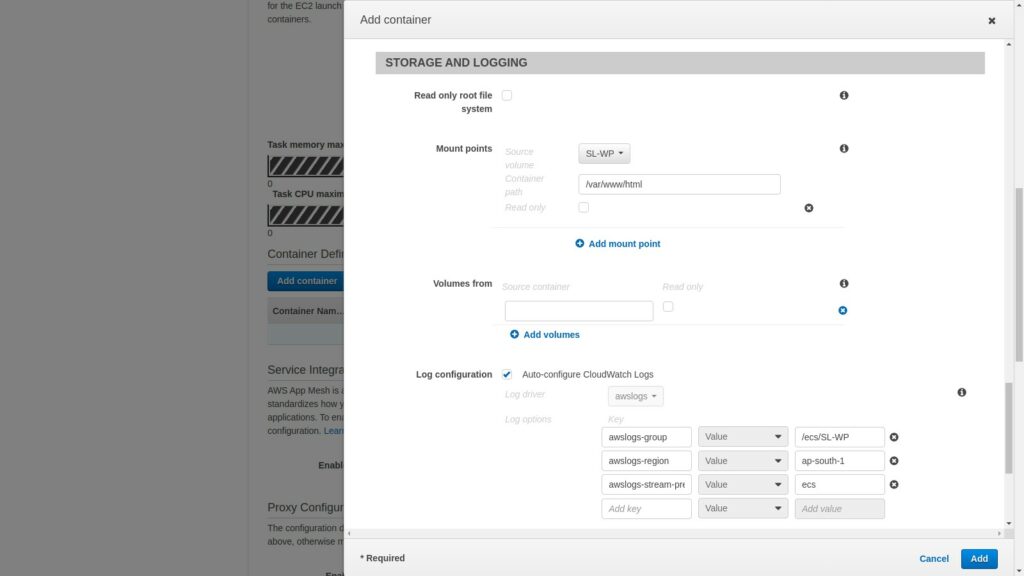Image resolution: width=1024 pixels, height=576 pixels.
Task: Remove the /var/www/html mount point
Action: (x=808, y=208)
